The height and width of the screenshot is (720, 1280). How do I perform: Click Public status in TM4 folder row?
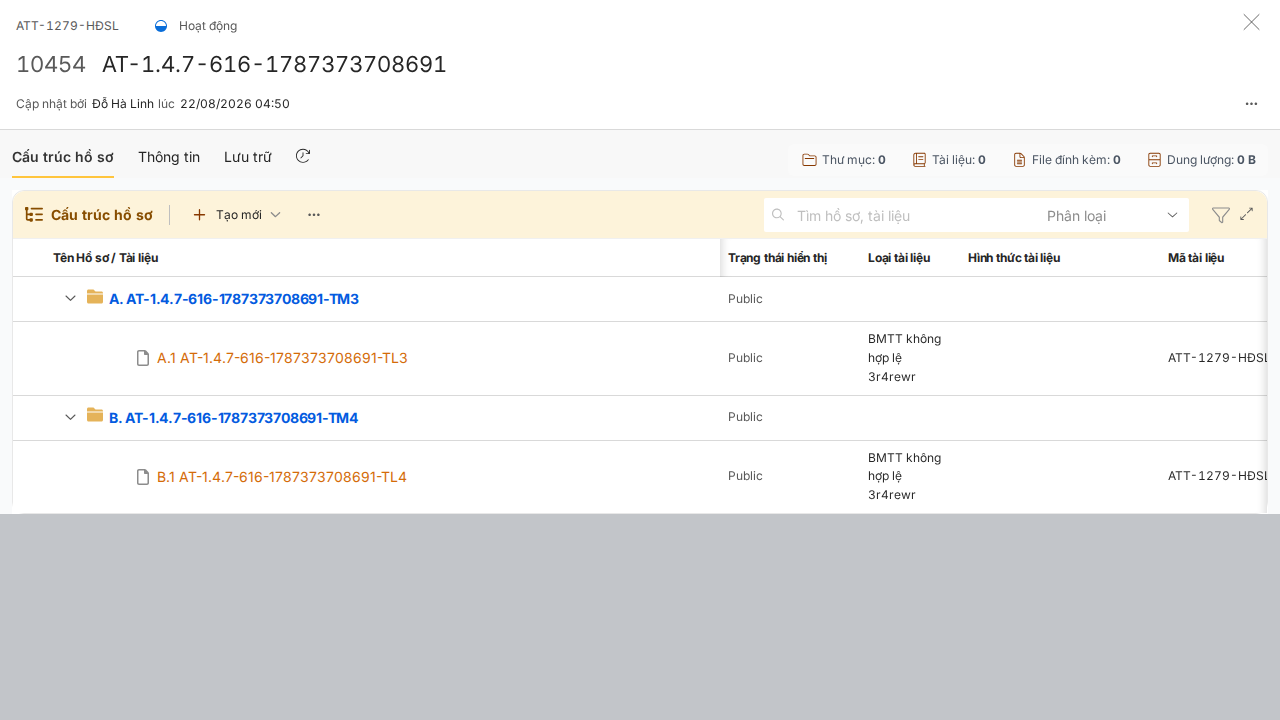(745, 417)
